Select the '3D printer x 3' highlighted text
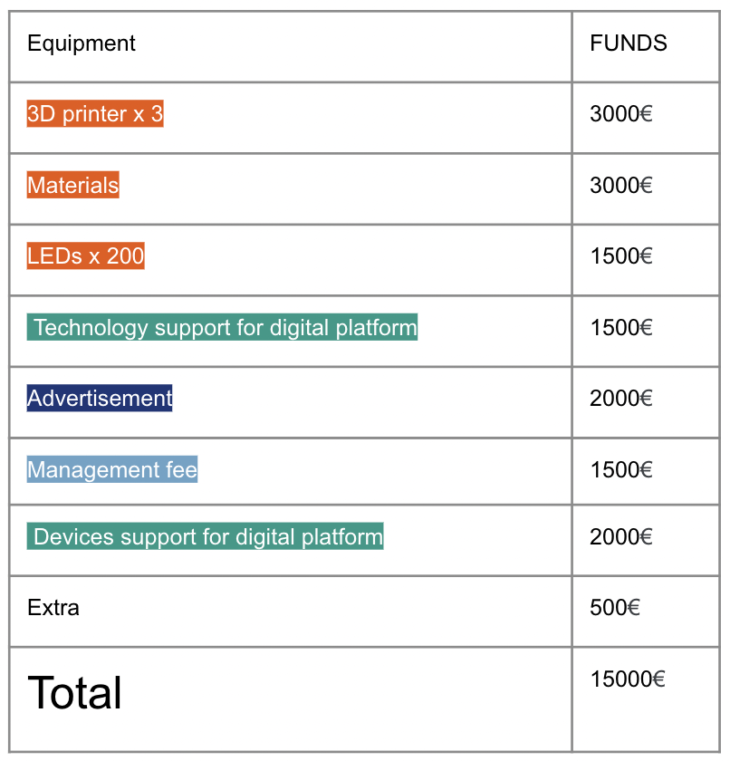 pos(95,114)
